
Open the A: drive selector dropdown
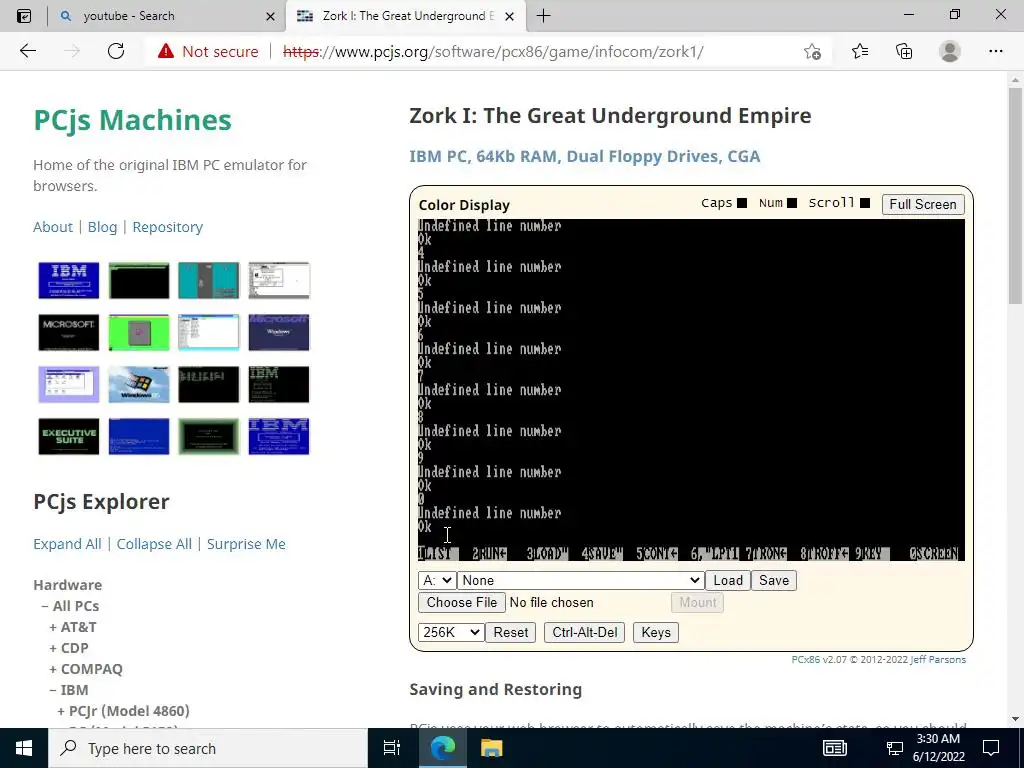[x=437, y=581]
